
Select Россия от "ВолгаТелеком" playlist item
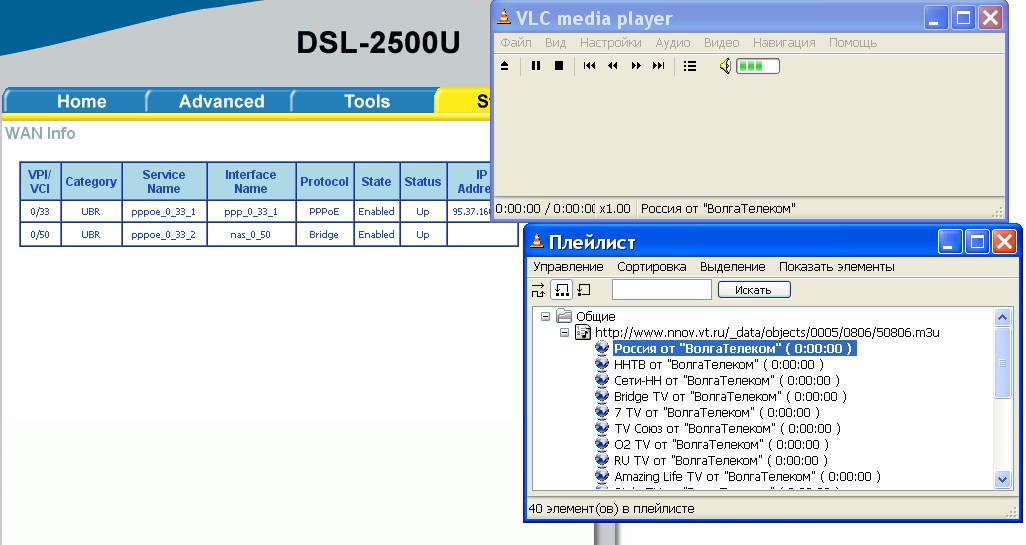pos(734,349)
